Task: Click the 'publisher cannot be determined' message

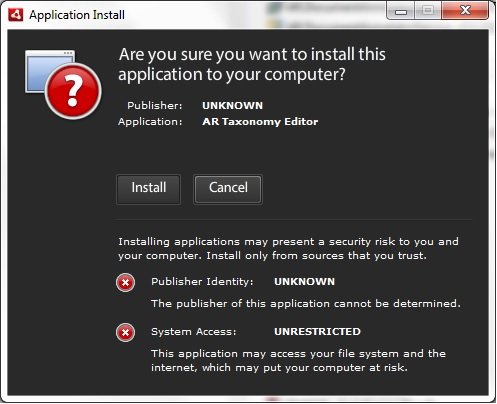Action: (x=306, y=304)
